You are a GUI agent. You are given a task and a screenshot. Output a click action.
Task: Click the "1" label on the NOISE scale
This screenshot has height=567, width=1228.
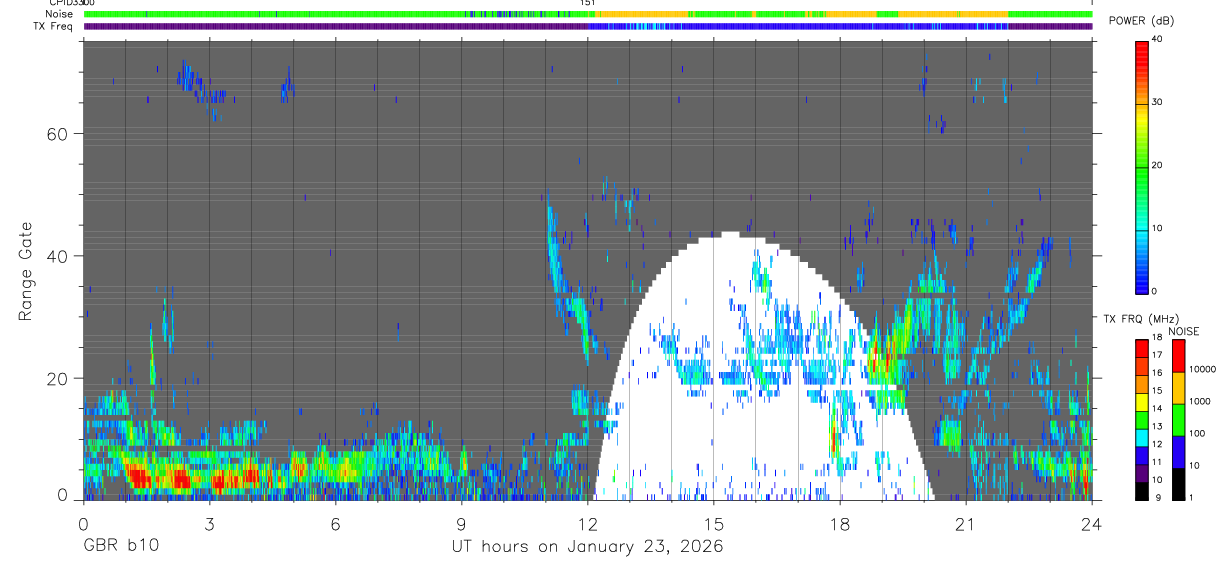pyautogui.click(x=1192, y=497)
